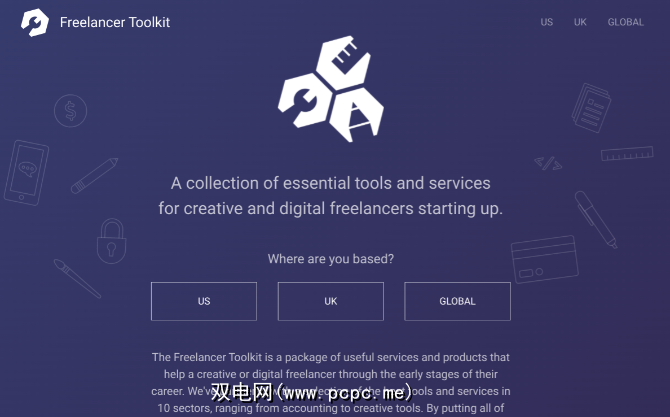Choose the GLOBAL region button
Viewport: 670px width, 417px height.
(457, 301)
